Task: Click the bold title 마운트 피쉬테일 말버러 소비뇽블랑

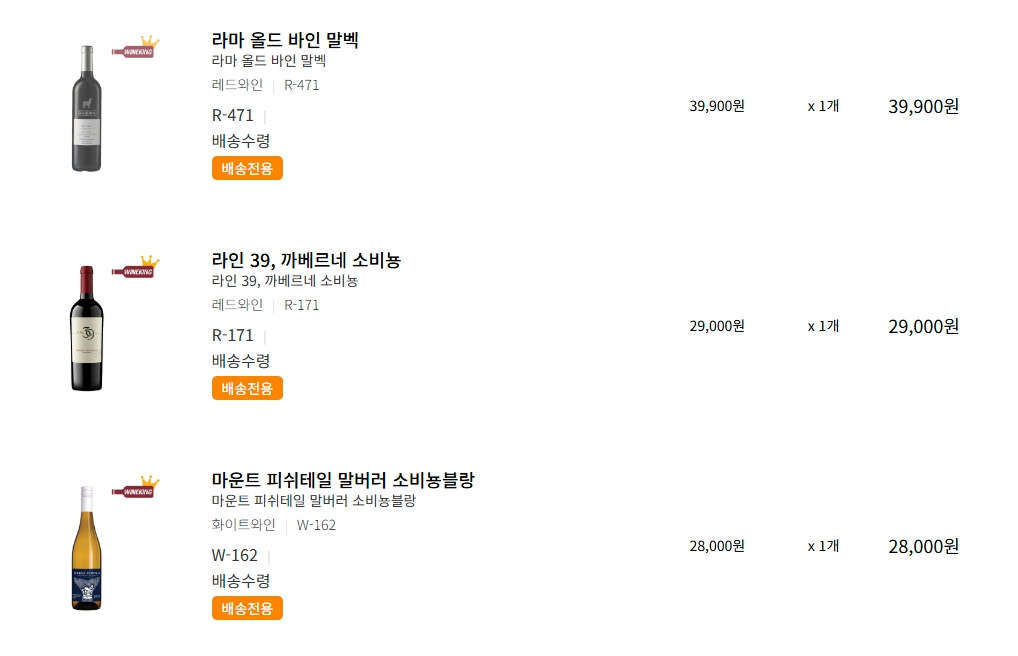Action: (343, 479)
